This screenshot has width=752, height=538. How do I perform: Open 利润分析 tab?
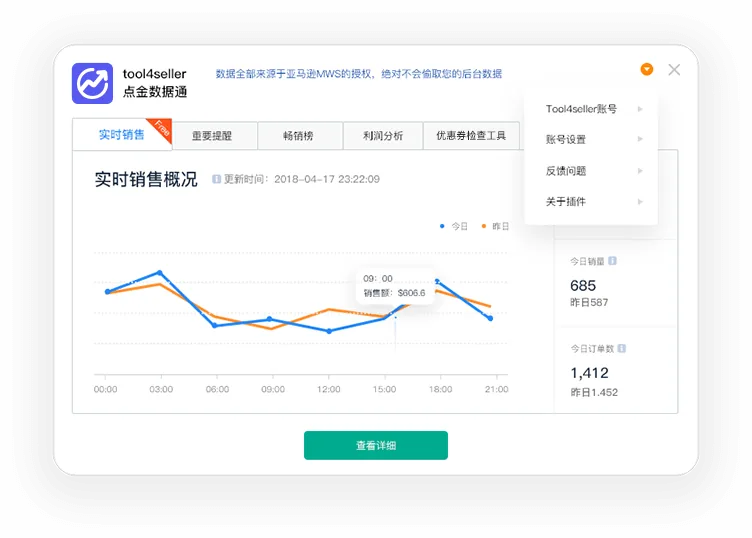(383, 136)
